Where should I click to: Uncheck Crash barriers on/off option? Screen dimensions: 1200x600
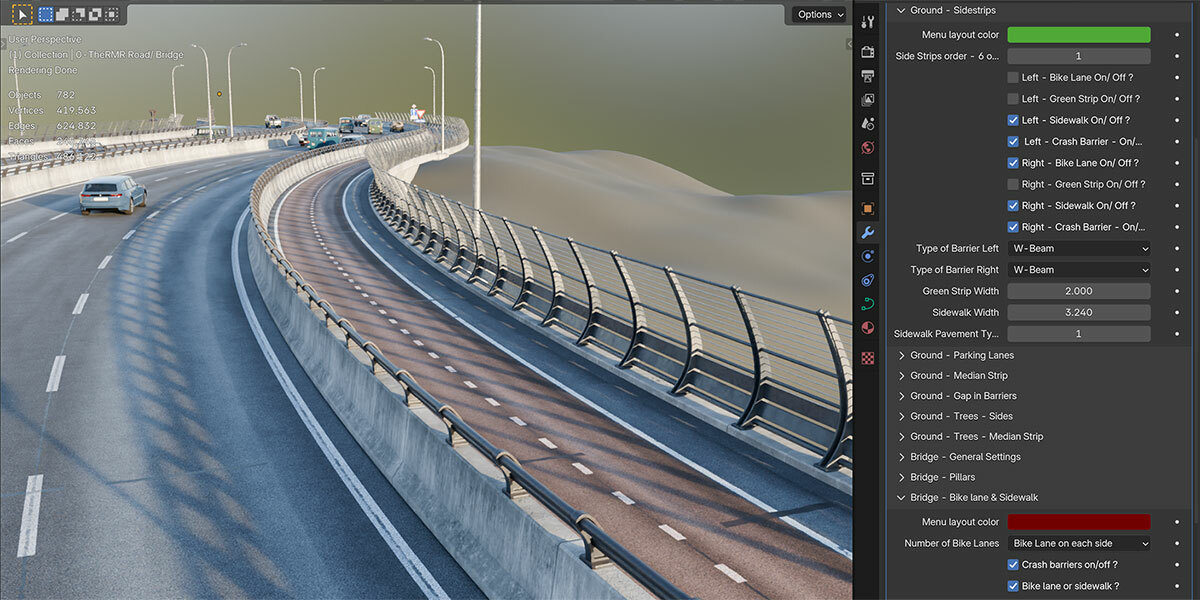[1013, 564]
